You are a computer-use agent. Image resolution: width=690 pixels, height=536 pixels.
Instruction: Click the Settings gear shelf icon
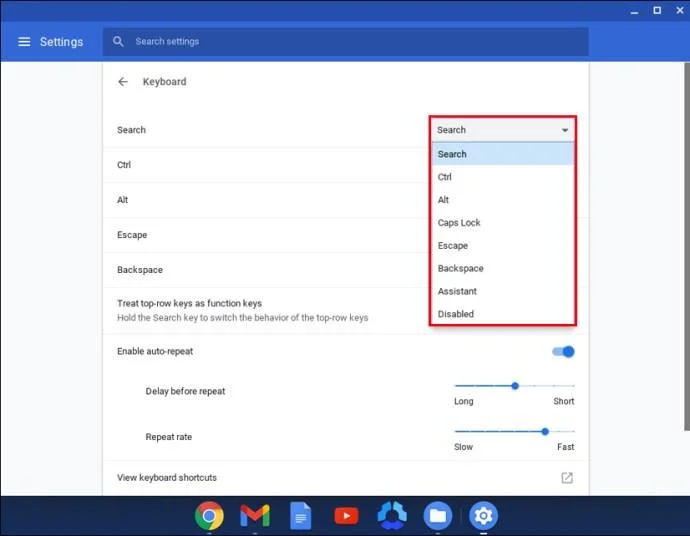coord(483,515)
